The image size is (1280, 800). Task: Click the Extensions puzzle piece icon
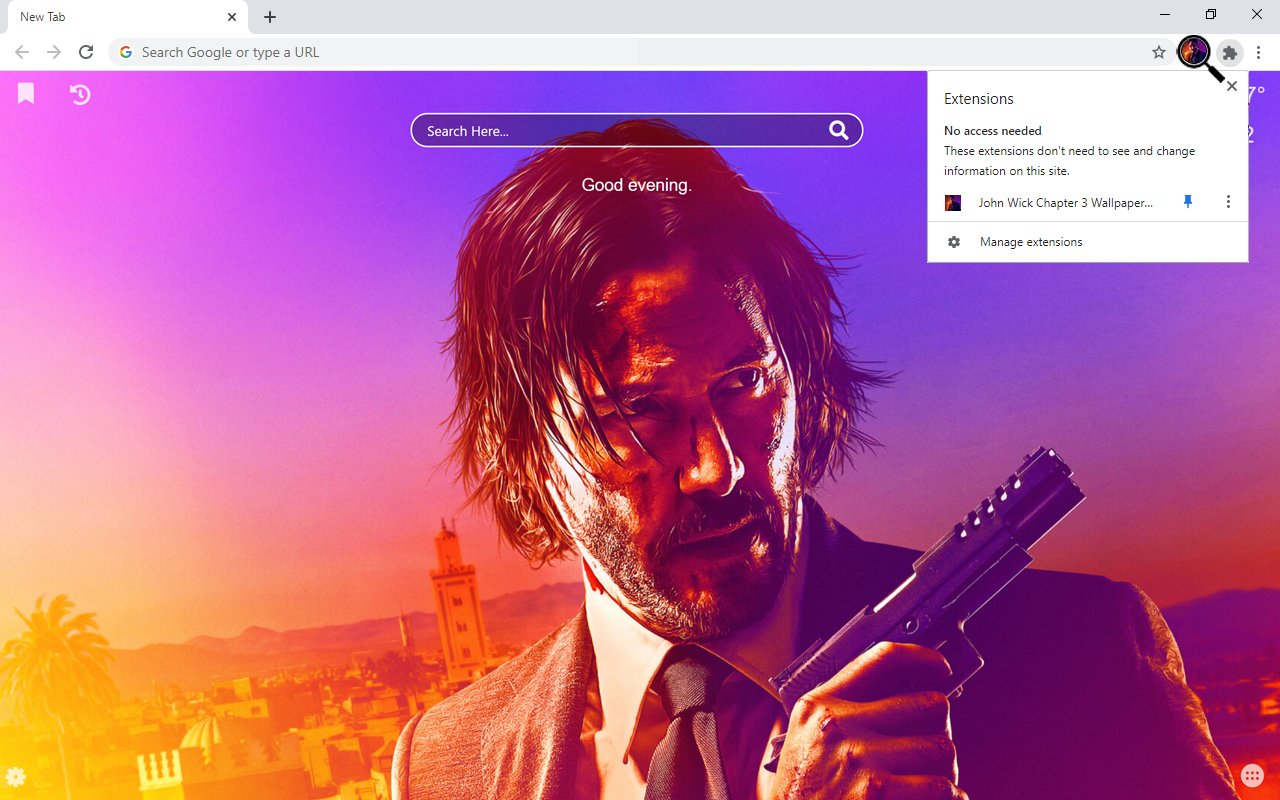click(x=1230, y=52)
